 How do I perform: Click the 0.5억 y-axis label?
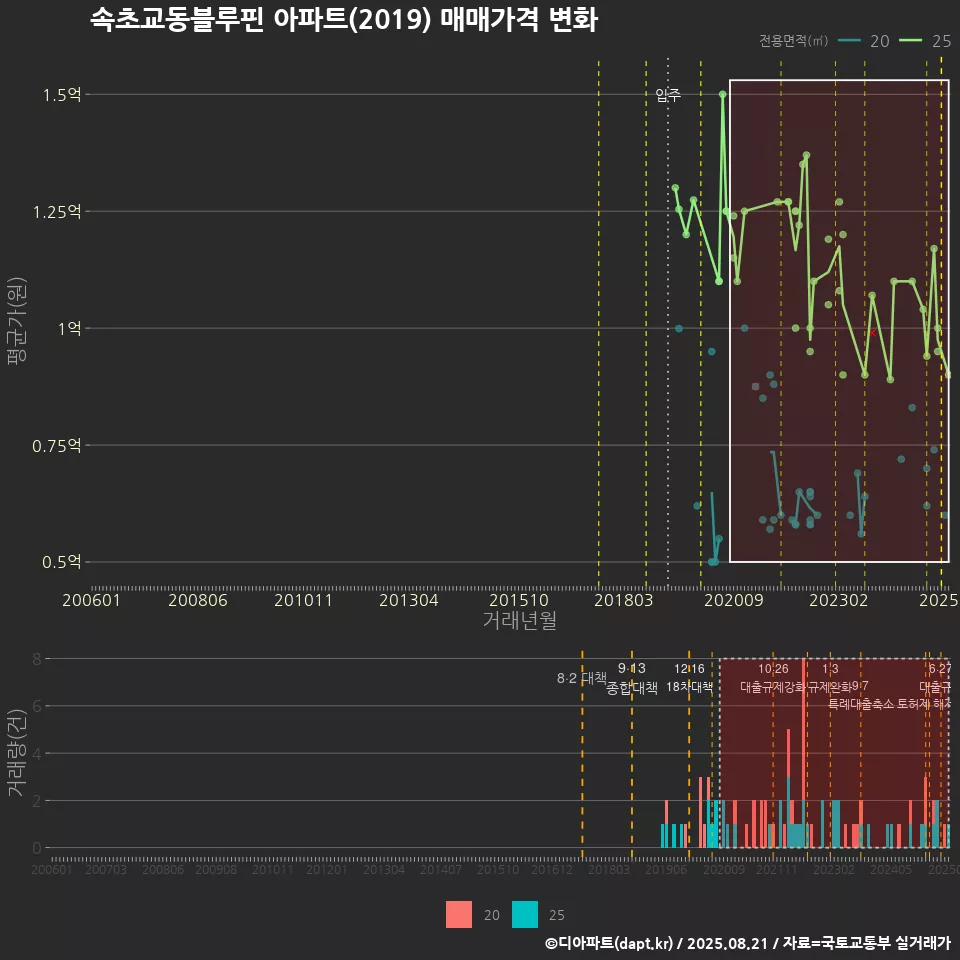[62, 562]
